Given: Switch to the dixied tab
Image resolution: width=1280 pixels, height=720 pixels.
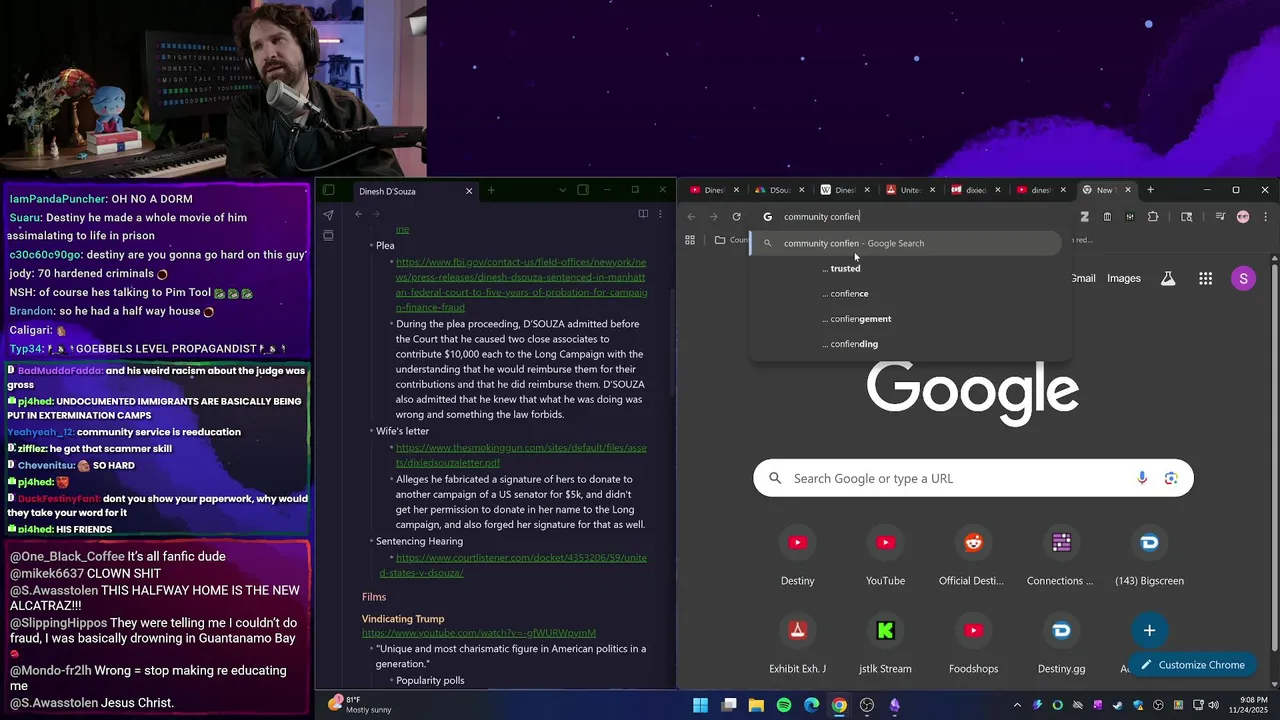Looking at the screenshot, I should (x=976, y=190).
